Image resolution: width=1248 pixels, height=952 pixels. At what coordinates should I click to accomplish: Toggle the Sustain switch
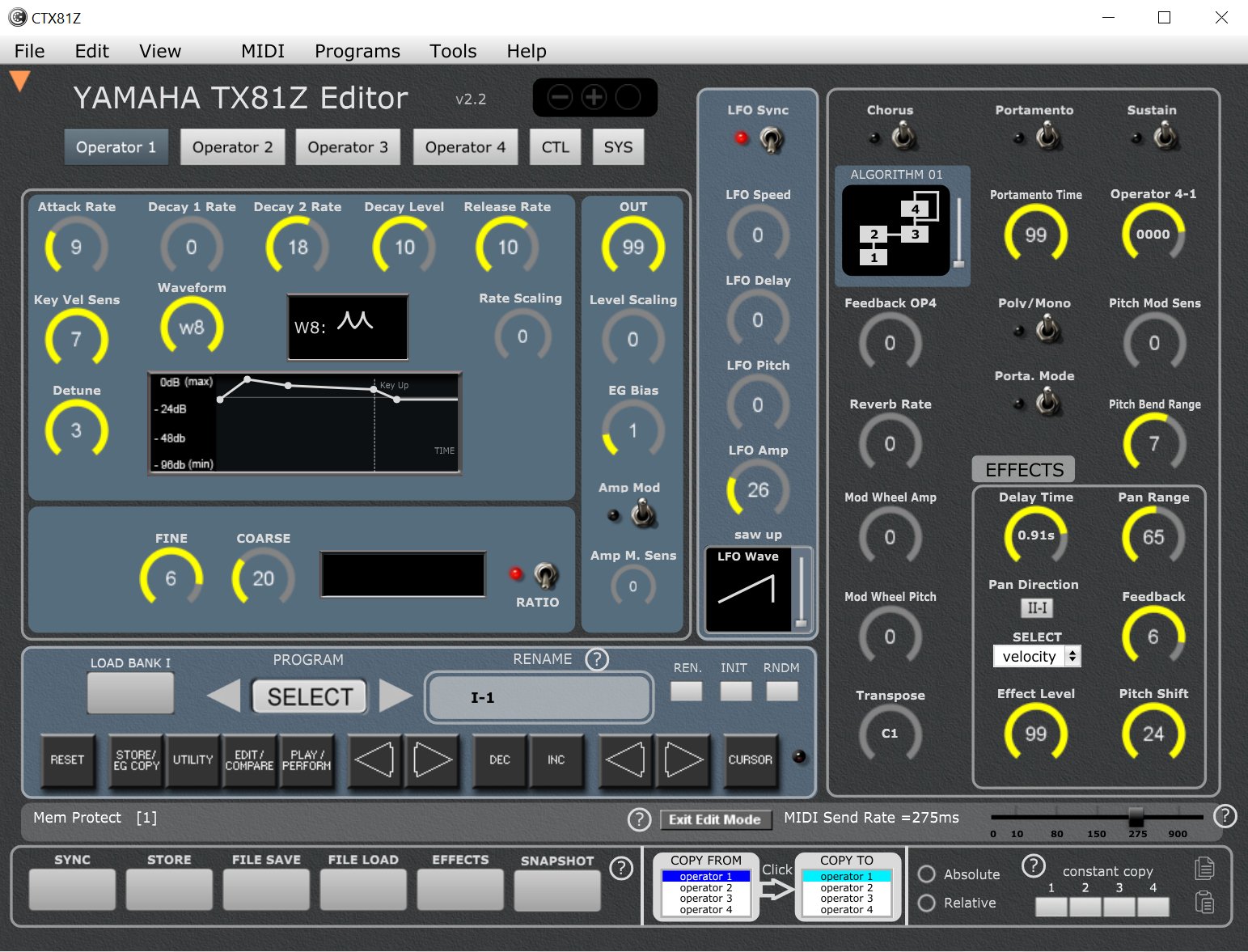tap(1166, 137)
